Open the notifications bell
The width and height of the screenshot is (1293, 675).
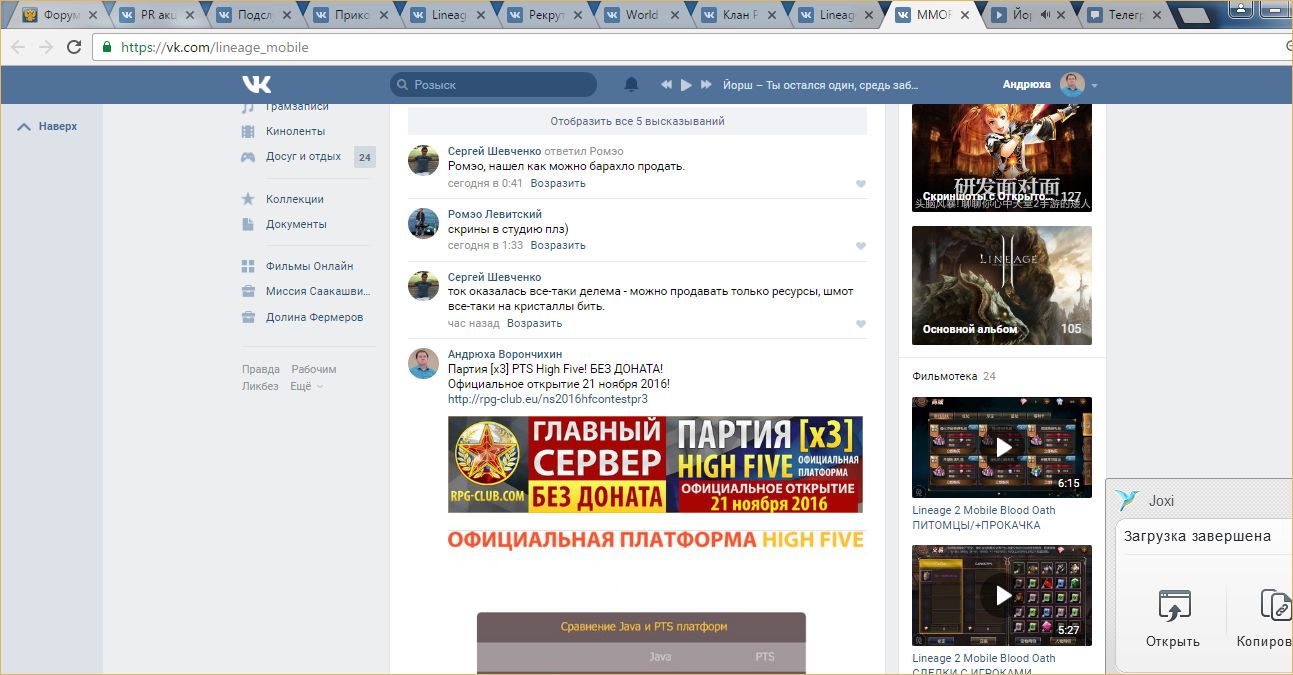tap(631, 85)
